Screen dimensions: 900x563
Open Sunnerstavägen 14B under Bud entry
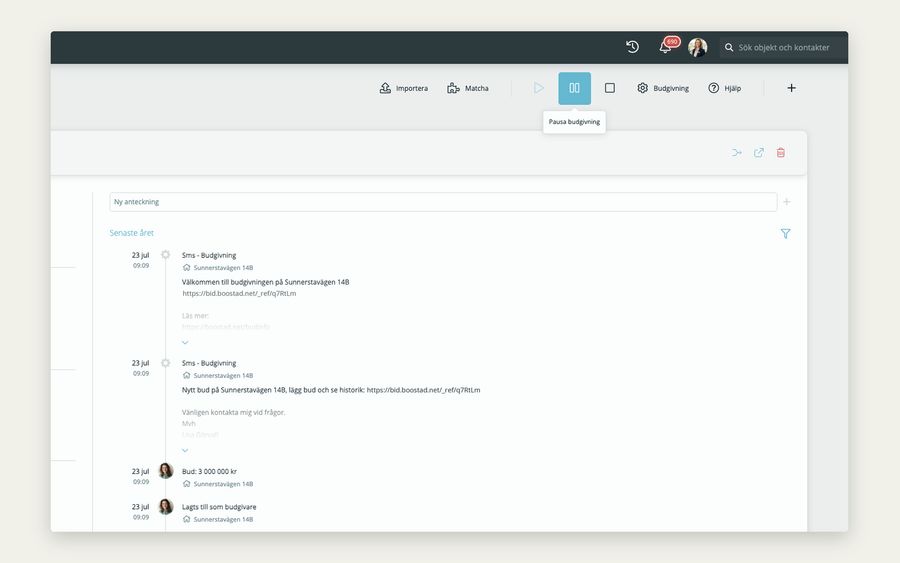(x=223, y=484)
